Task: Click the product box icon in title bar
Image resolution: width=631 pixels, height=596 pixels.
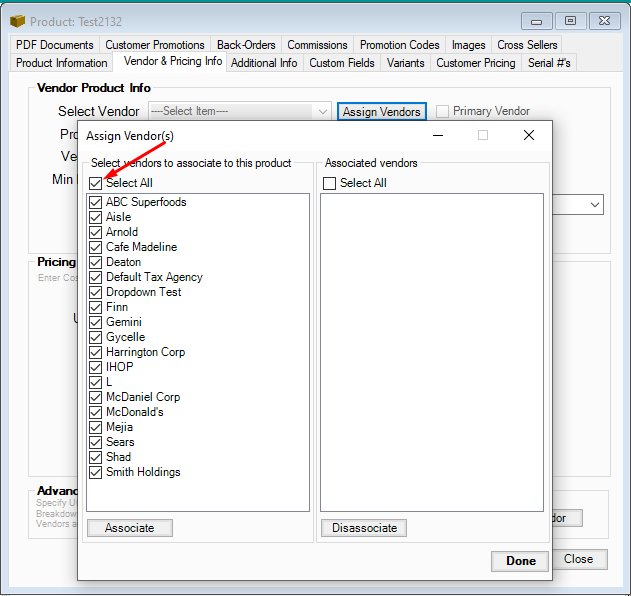Action: tap(17, 21)
